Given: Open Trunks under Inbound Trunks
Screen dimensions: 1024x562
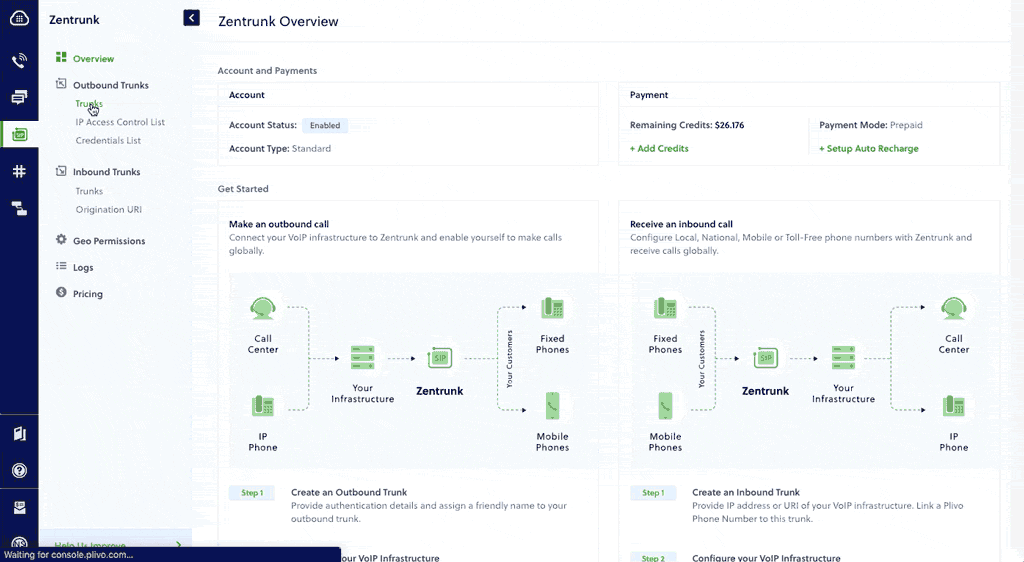Looking at the screenshot, I should [89, 191].
